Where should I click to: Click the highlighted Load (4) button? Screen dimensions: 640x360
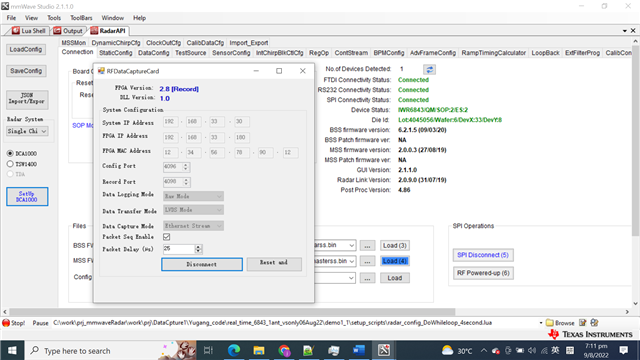pos(395,261)
